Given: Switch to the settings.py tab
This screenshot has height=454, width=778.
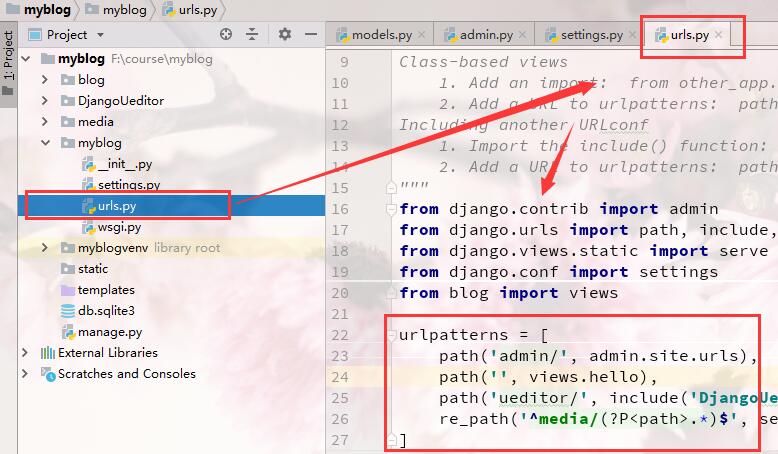Looking at the screenshot, I should (x=585, y=35).
